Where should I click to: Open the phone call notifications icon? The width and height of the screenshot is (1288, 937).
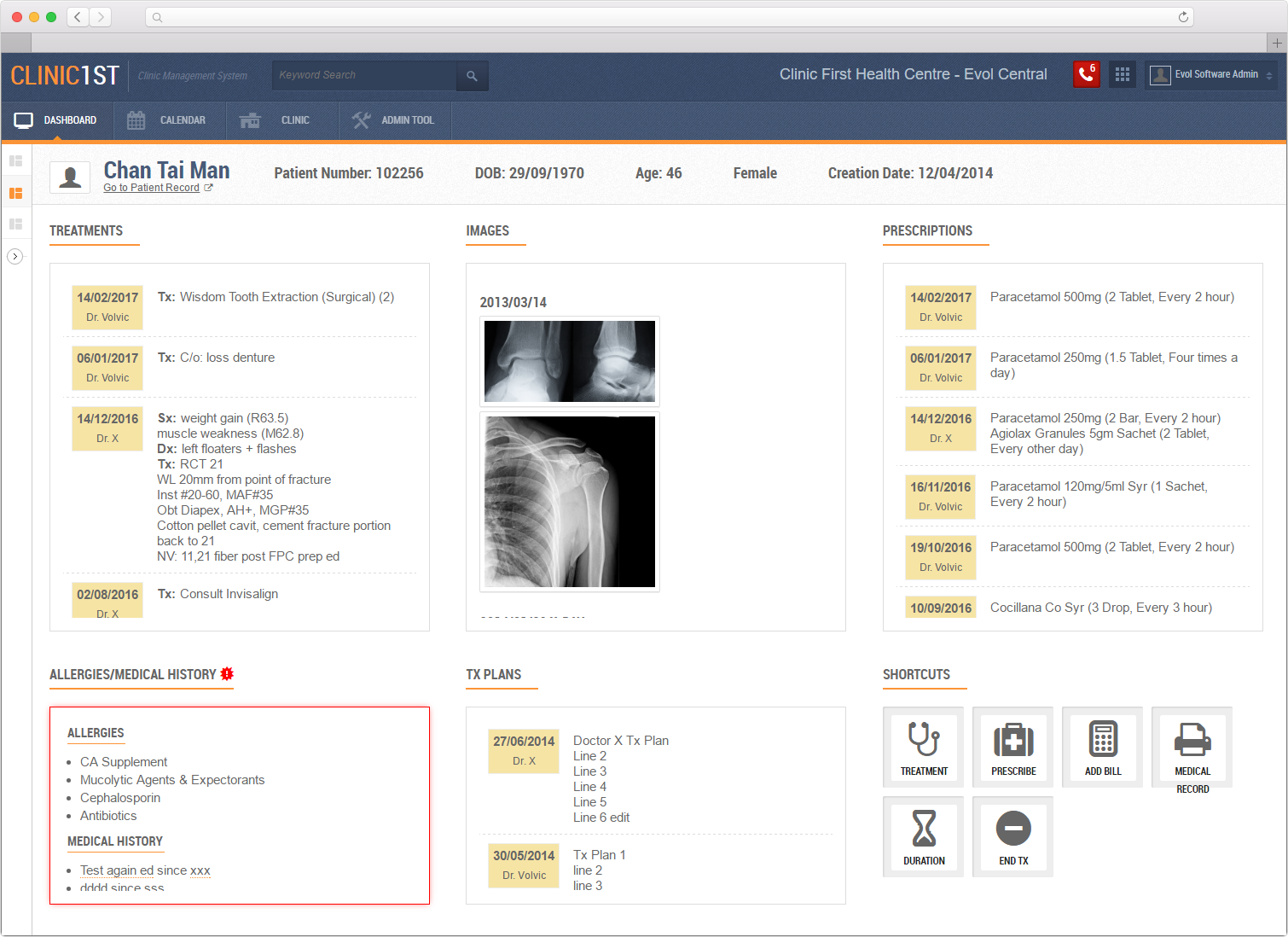[1086, 74]
